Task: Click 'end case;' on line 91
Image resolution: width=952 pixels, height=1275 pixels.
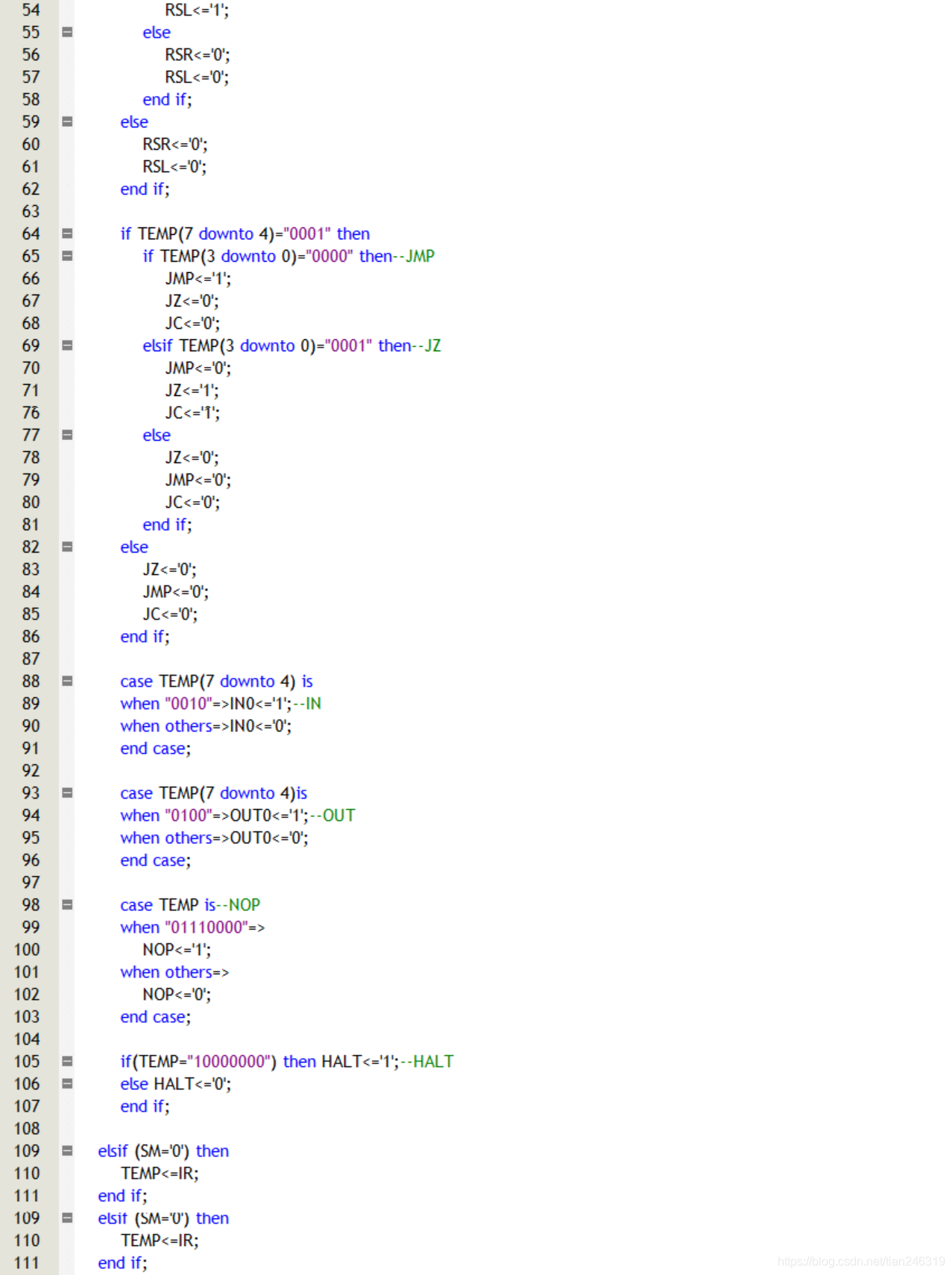Action: (x=156, y=749)
